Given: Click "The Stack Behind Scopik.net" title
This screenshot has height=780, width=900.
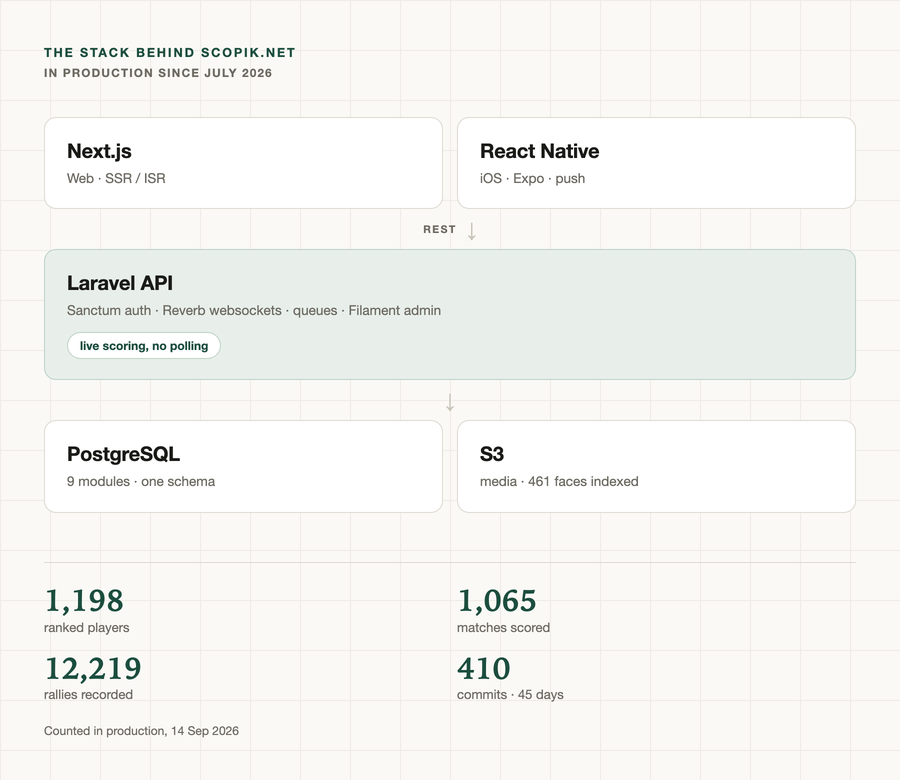Looking at the screenshot, I should pyautogui.click(x=170, y=53).
